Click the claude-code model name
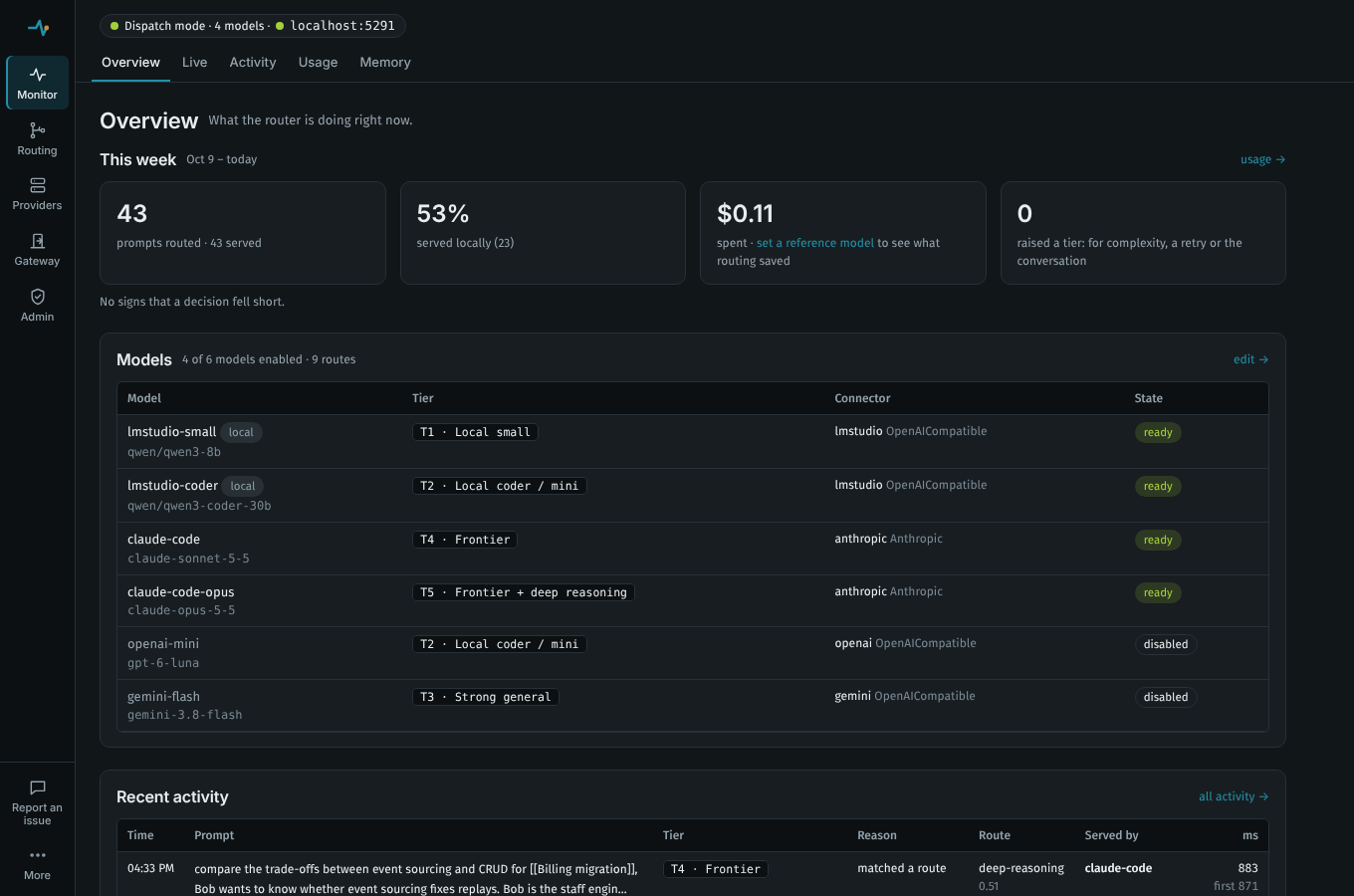This screenshot has height=896, width=1354. click(x=163, y=540)
